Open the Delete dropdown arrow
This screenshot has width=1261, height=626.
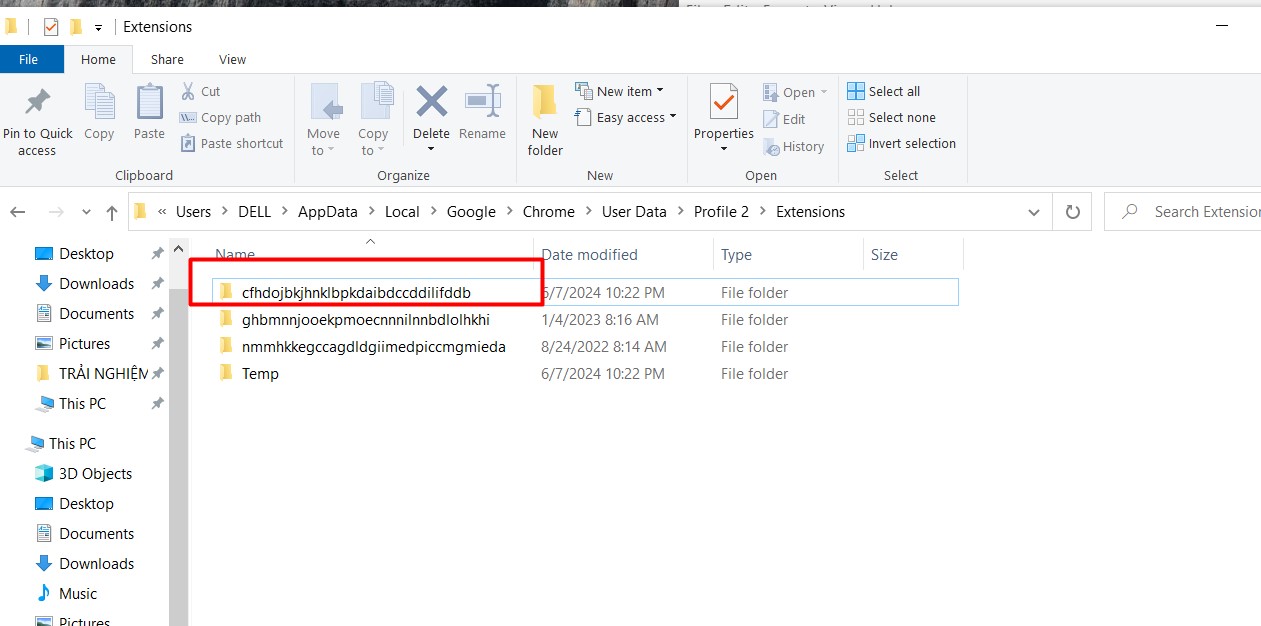pyautogui.click(x=431, y=150)
